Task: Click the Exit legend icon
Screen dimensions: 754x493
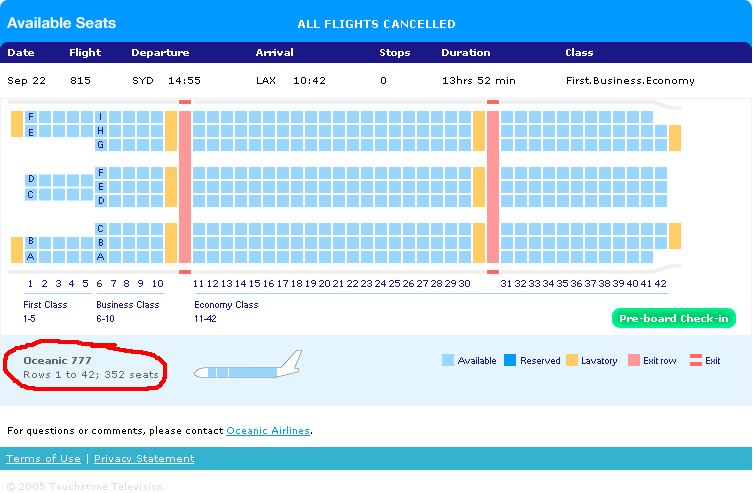Action: pyautogui.click(x=696, y=360)
